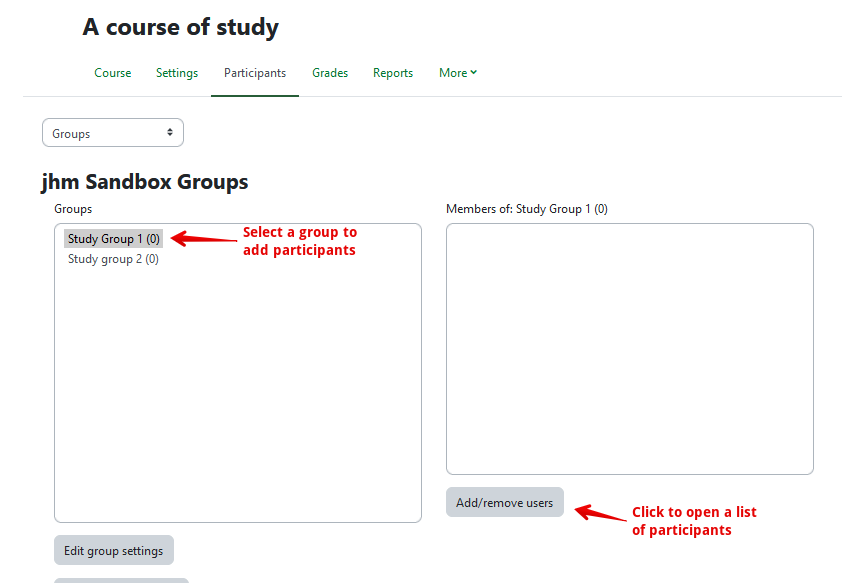Open the Course tab
The height and width of the screenshot is (583, 842).
point(112,73)
